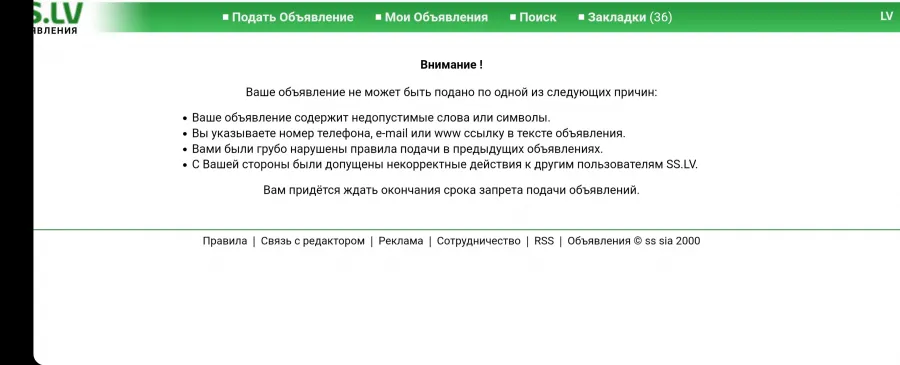Click the line about номер телефона, e-mail
This screenshot has height=365, width=900.
(409, 133)
